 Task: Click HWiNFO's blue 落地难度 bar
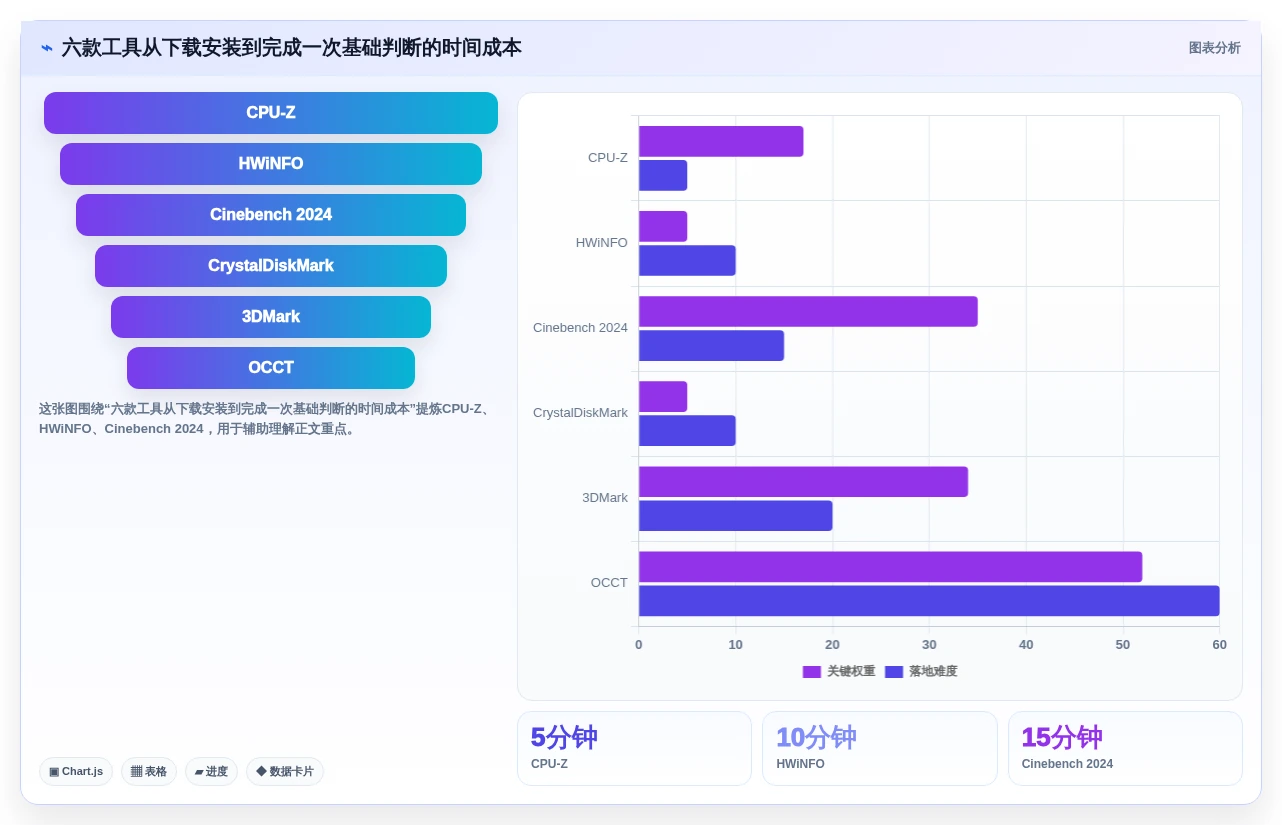[x=687, y=260]
